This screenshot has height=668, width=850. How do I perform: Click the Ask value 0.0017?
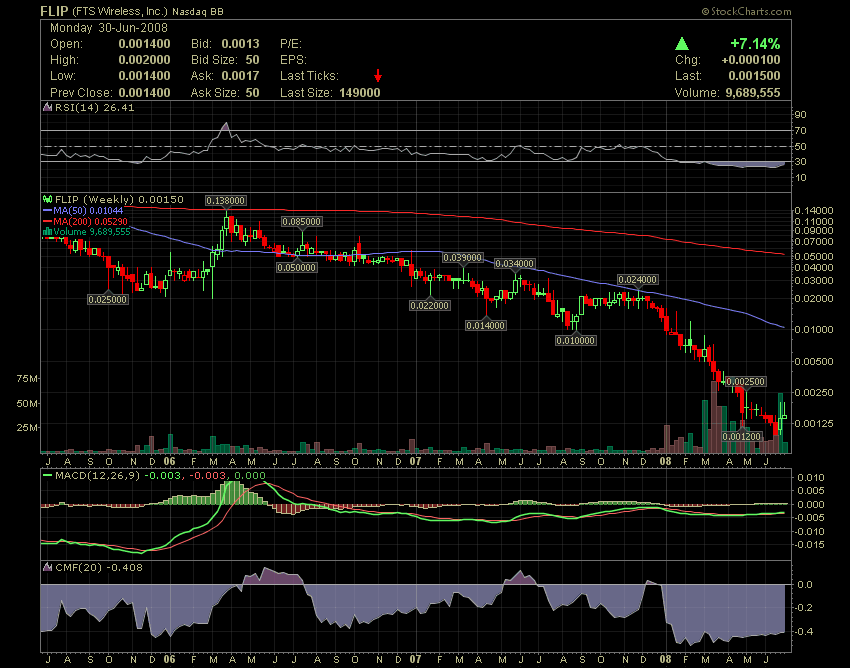click(x=240, y=76)
